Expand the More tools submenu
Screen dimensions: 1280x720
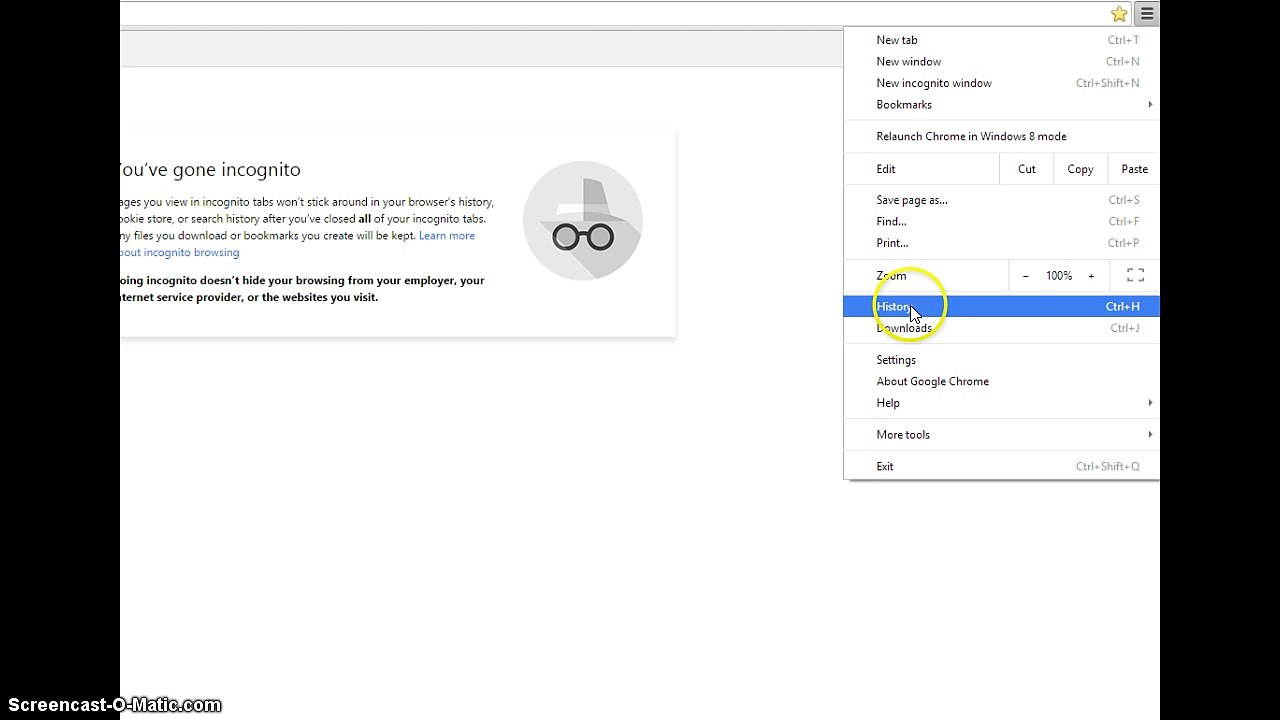1001,435
